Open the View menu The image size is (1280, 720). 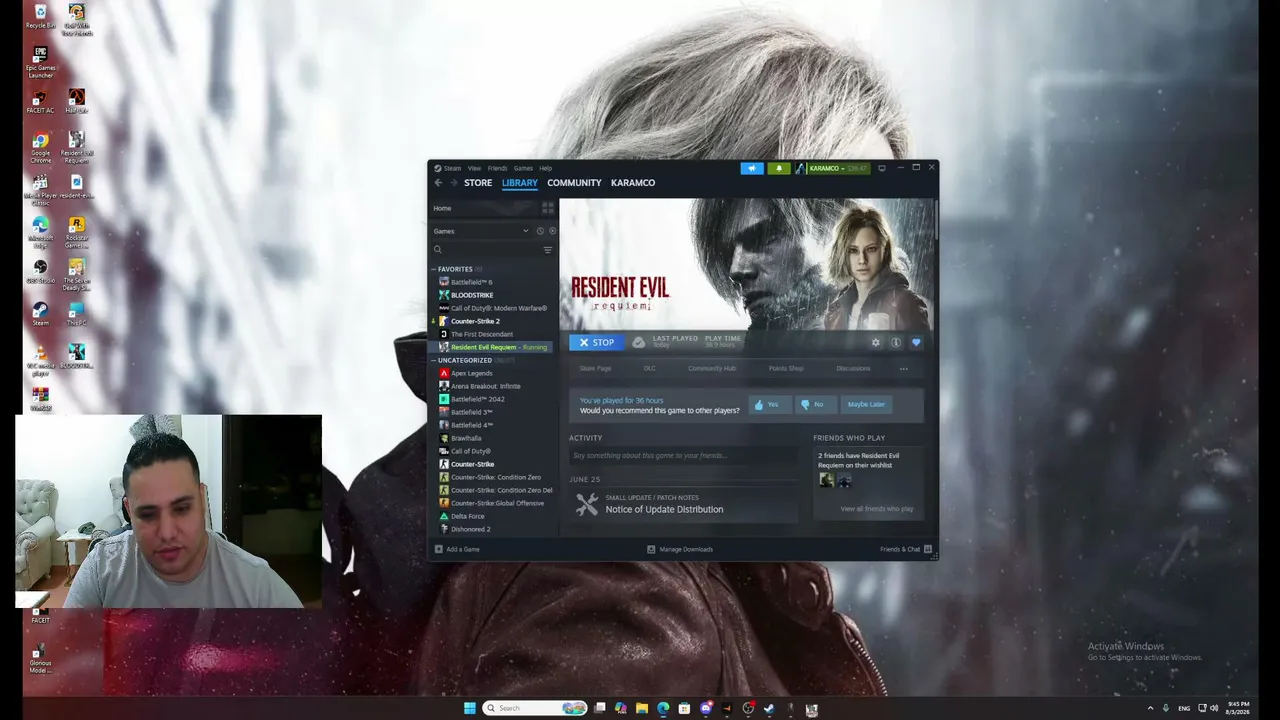click(474, 168)
